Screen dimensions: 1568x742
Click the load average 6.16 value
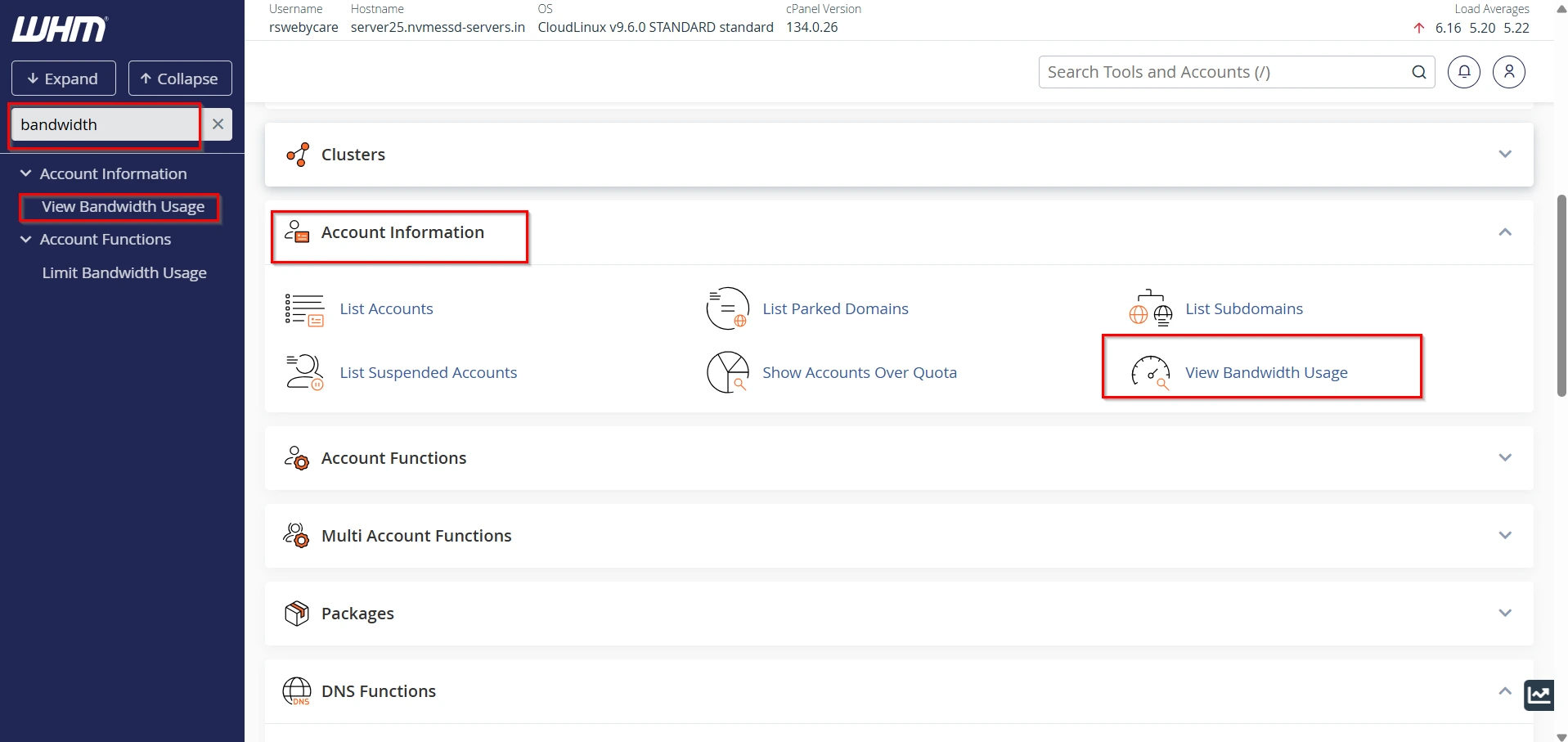[x=1448, y=28]
